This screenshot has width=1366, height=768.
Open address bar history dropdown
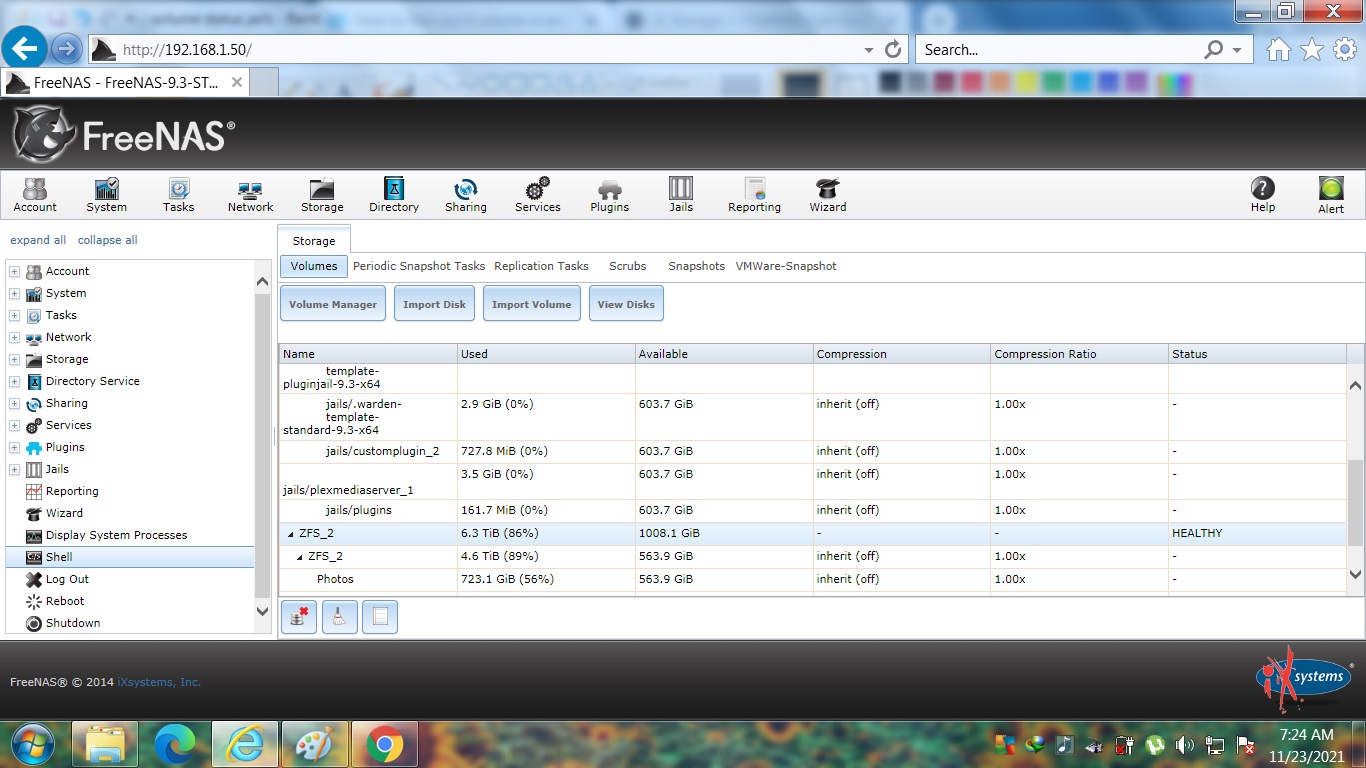coord(868,49)
